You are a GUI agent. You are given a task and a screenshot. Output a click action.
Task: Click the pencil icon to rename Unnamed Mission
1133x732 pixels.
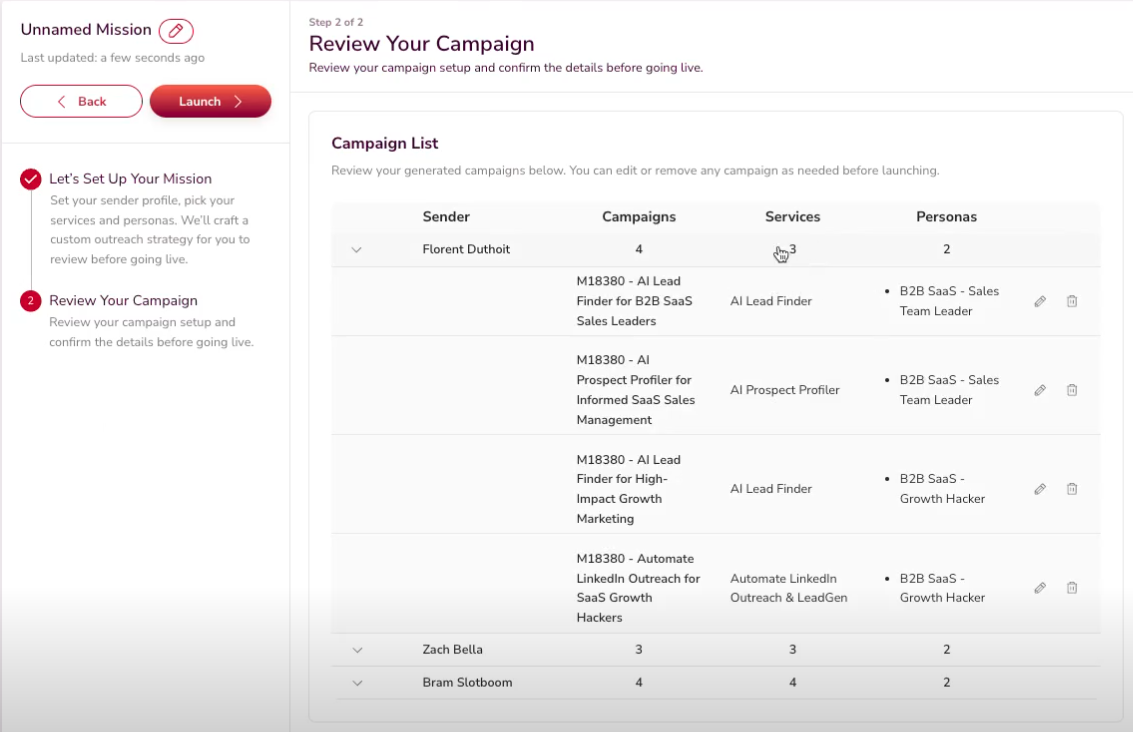[176, 31]
